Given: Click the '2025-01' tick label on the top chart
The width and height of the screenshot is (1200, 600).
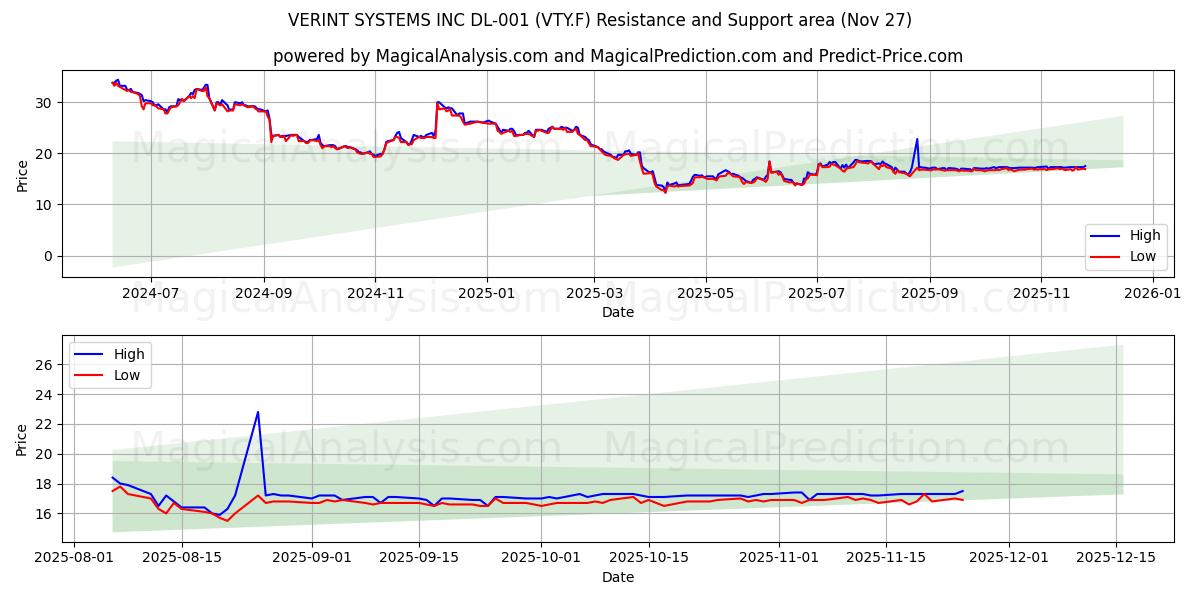Looking at the screenshot, I should (487, 293).
